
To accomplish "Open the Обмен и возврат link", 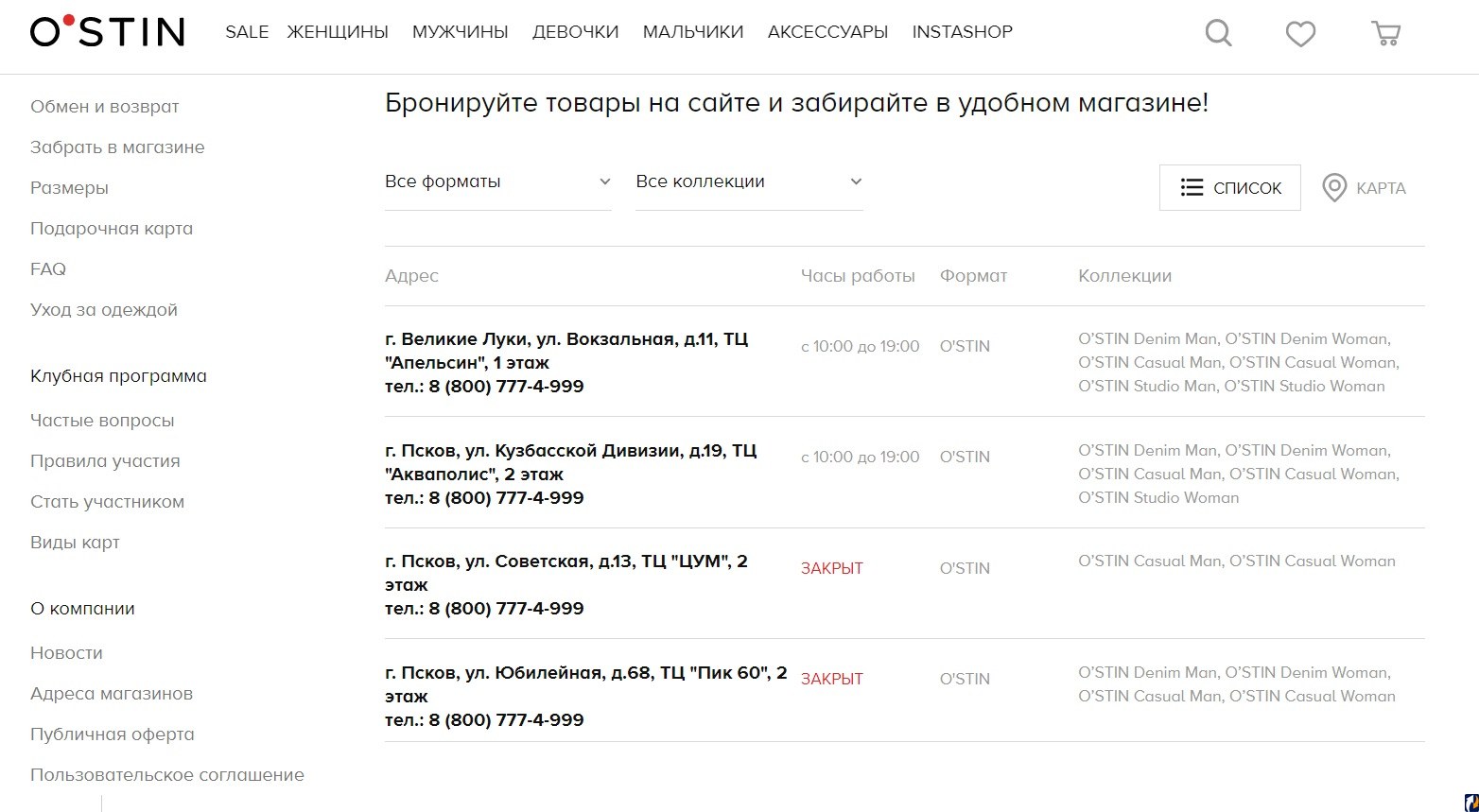I will [x=105, y=107].
